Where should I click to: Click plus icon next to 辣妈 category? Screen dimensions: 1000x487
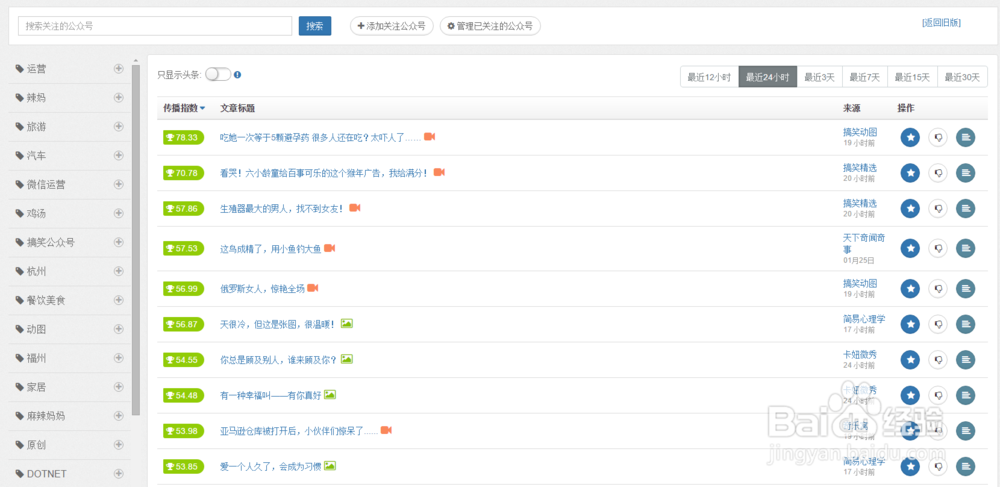119,98
